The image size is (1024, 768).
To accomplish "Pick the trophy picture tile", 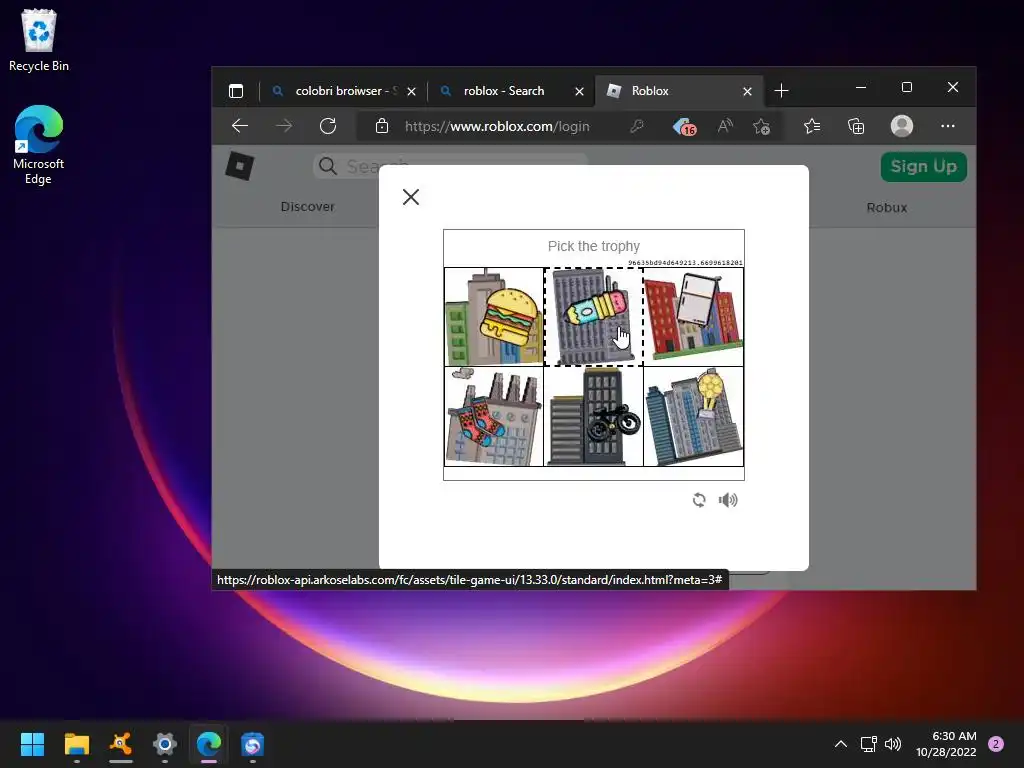I will pos(694,417).
